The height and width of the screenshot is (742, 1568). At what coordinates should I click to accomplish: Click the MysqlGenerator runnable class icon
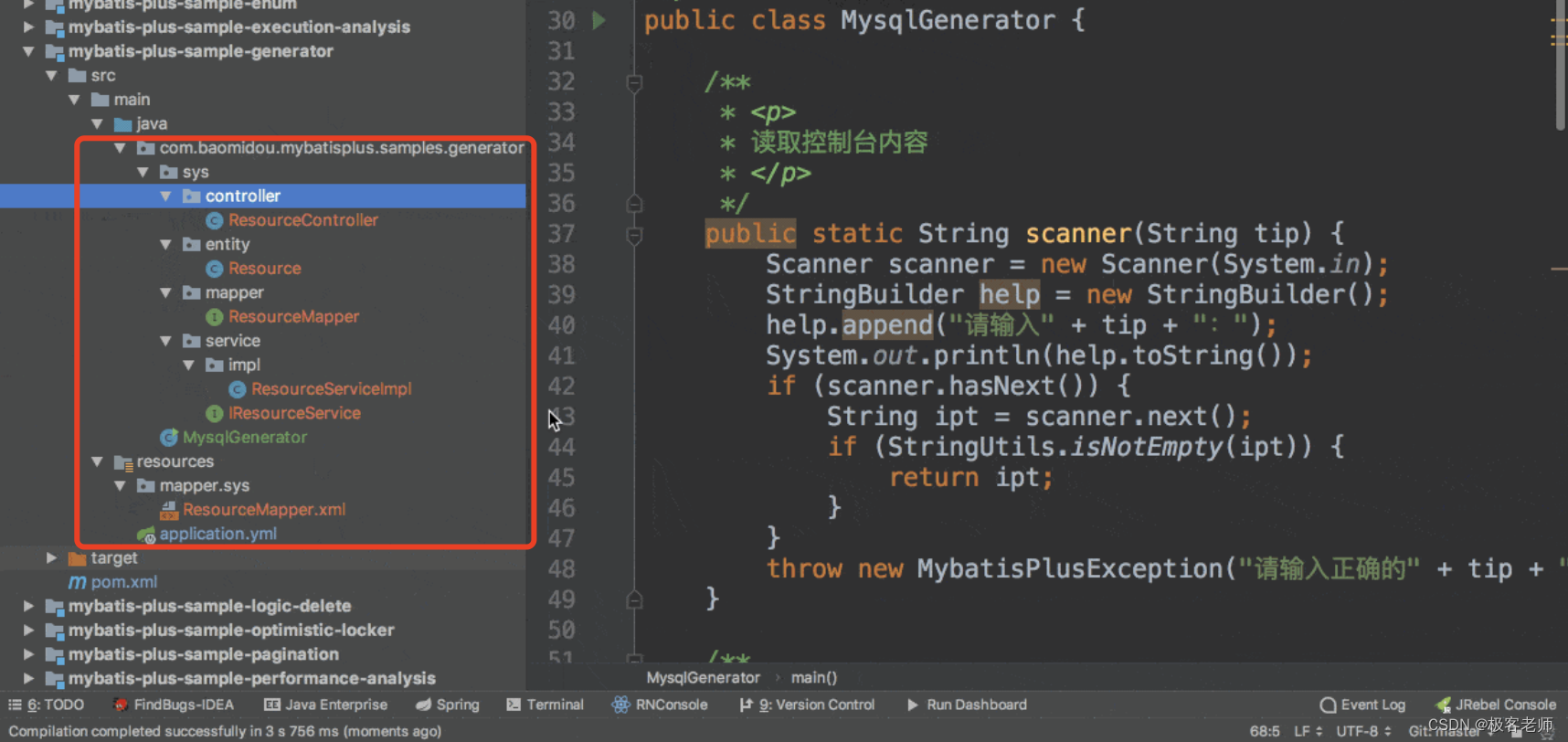(169, 438)
